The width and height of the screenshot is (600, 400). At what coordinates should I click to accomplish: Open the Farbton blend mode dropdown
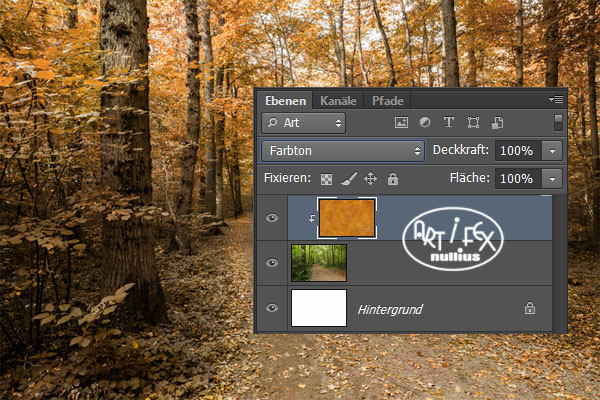[343, 151]
